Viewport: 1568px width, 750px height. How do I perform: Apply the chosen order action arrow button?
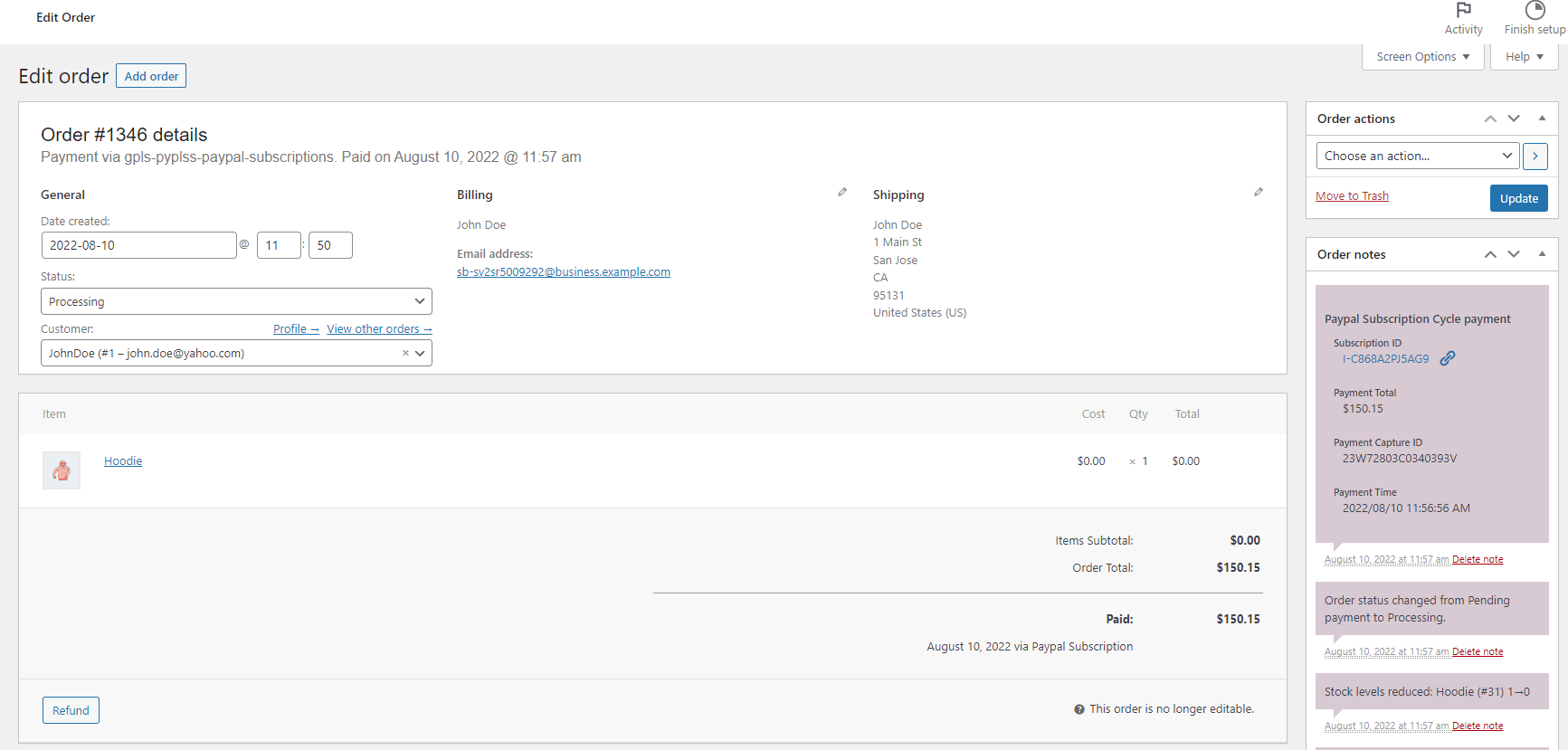[1535, 157]
